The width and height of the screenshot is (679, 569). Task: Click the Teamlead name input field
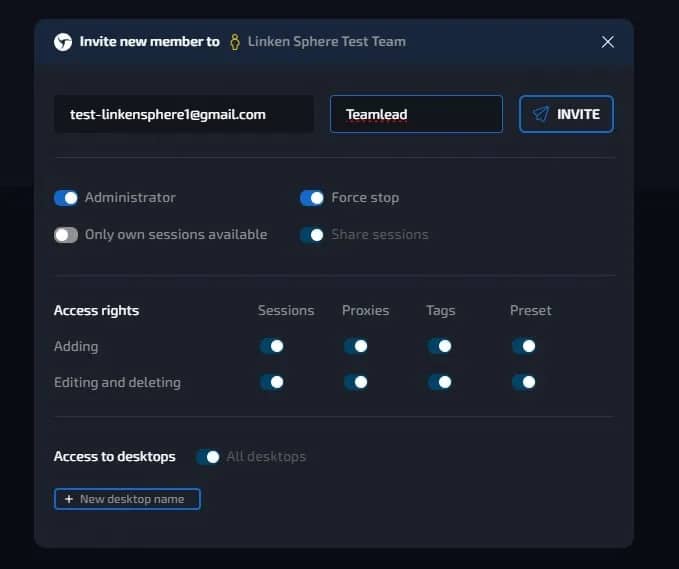pos(416,114)
